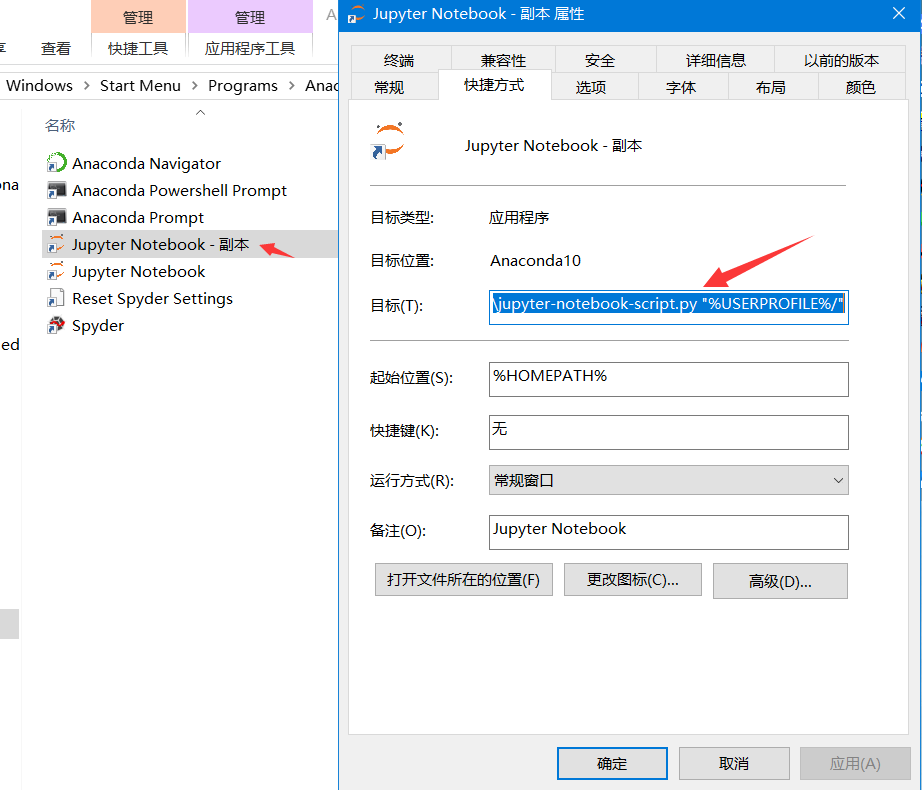Click the 更改图标(C)... button
Image resolution: width=922 pixels, height=790 pixels.
[x=633, y=580]
